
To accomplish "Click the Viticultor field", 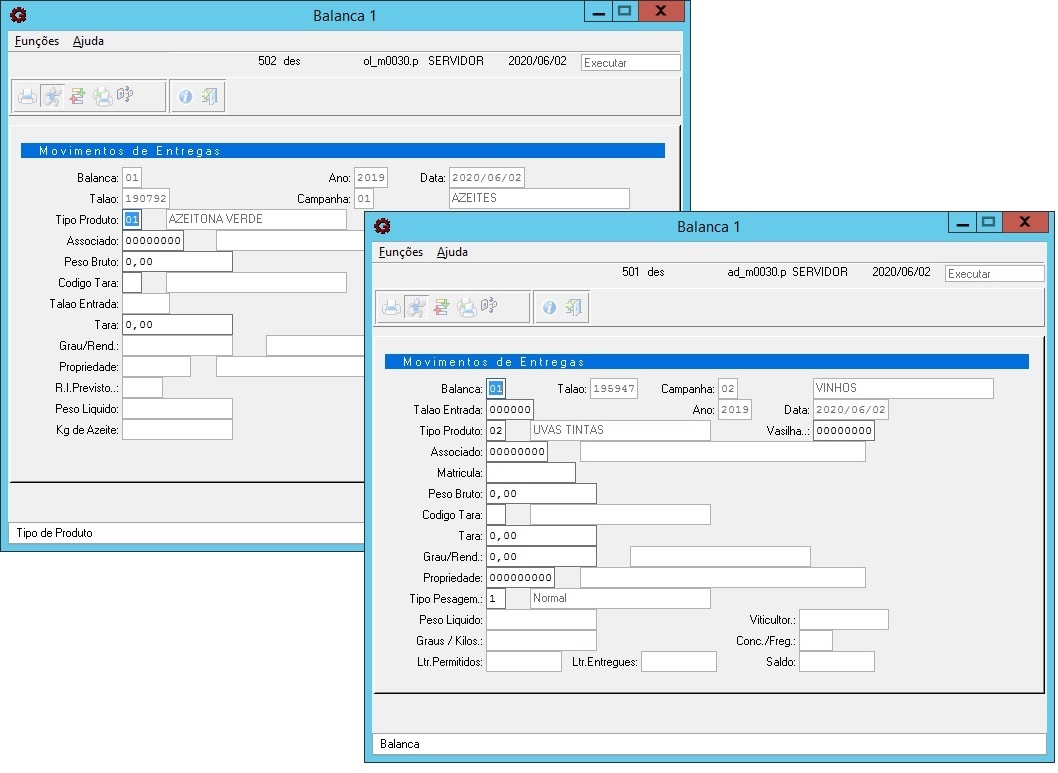I will (x=843, y=620).
